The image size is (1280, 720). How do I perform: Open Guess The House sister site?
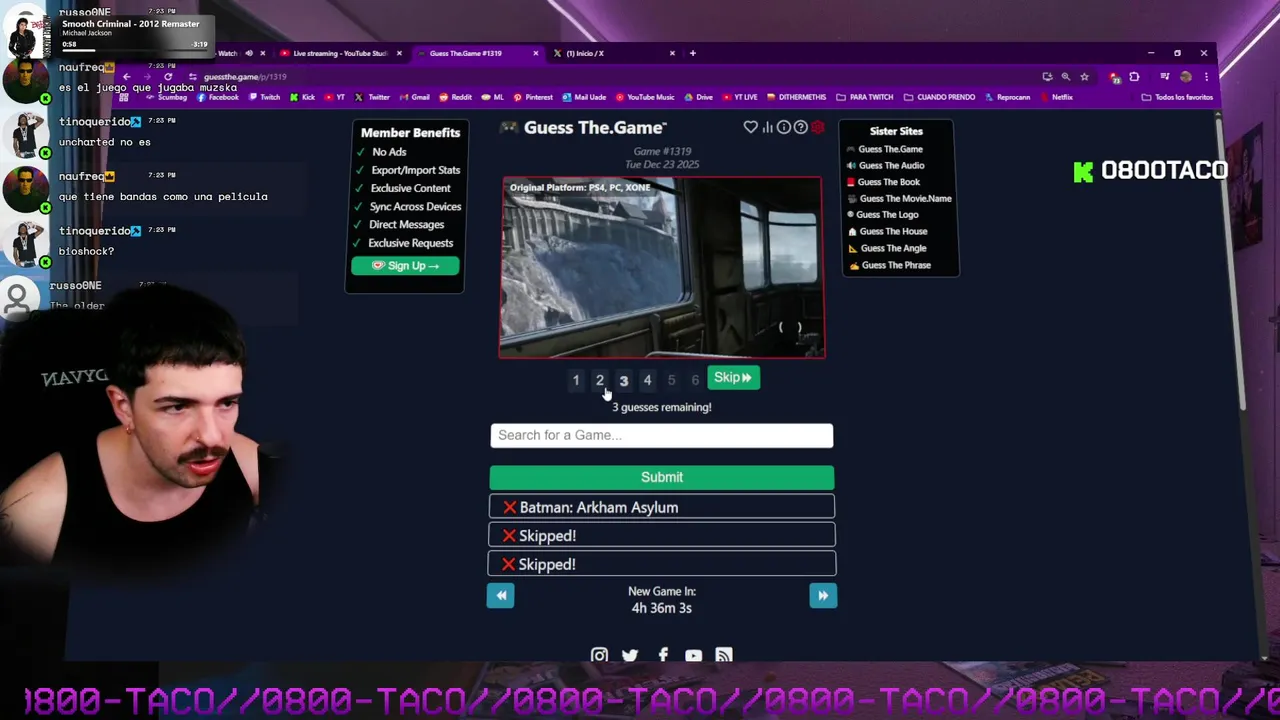click(x=892, y=231)
